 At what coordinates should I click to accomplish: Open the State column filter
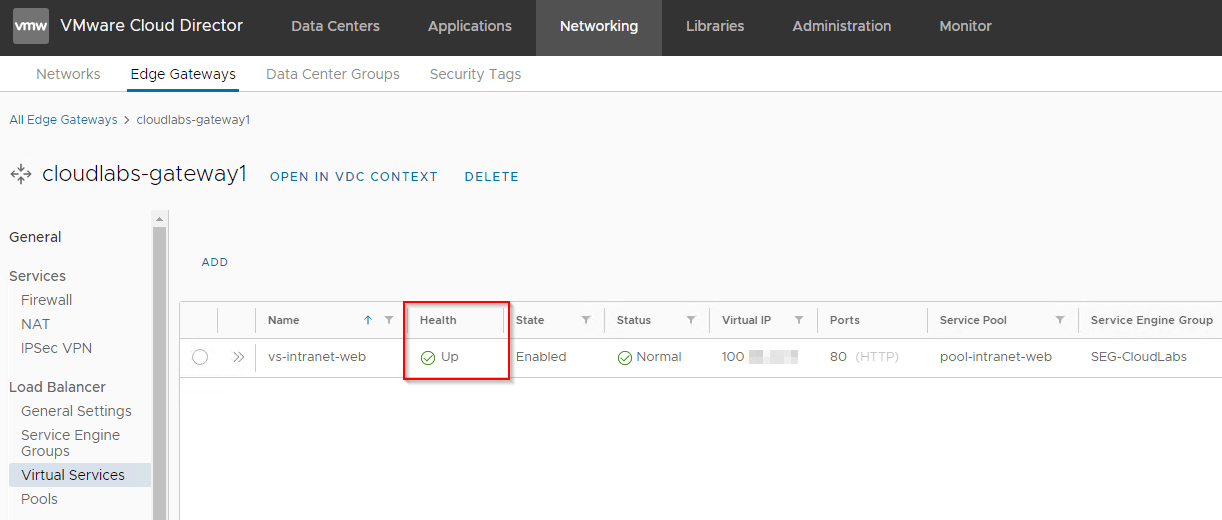point(586,320)
